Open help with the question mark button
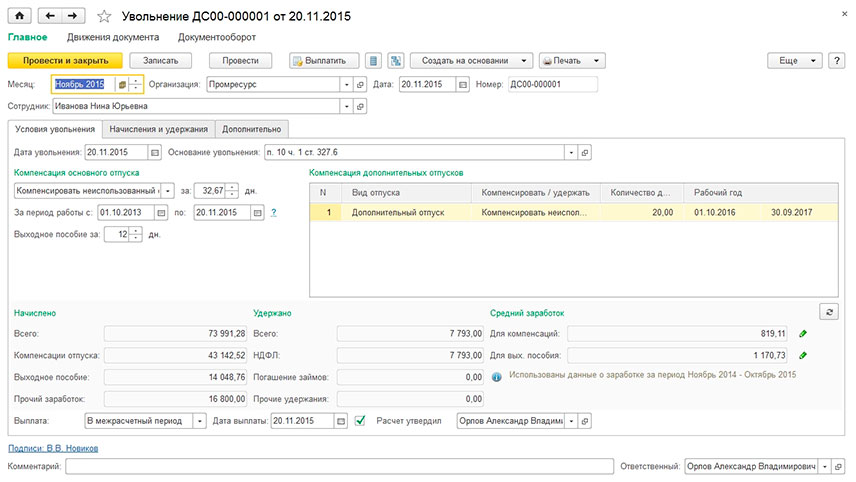 [x=836, y=61]
